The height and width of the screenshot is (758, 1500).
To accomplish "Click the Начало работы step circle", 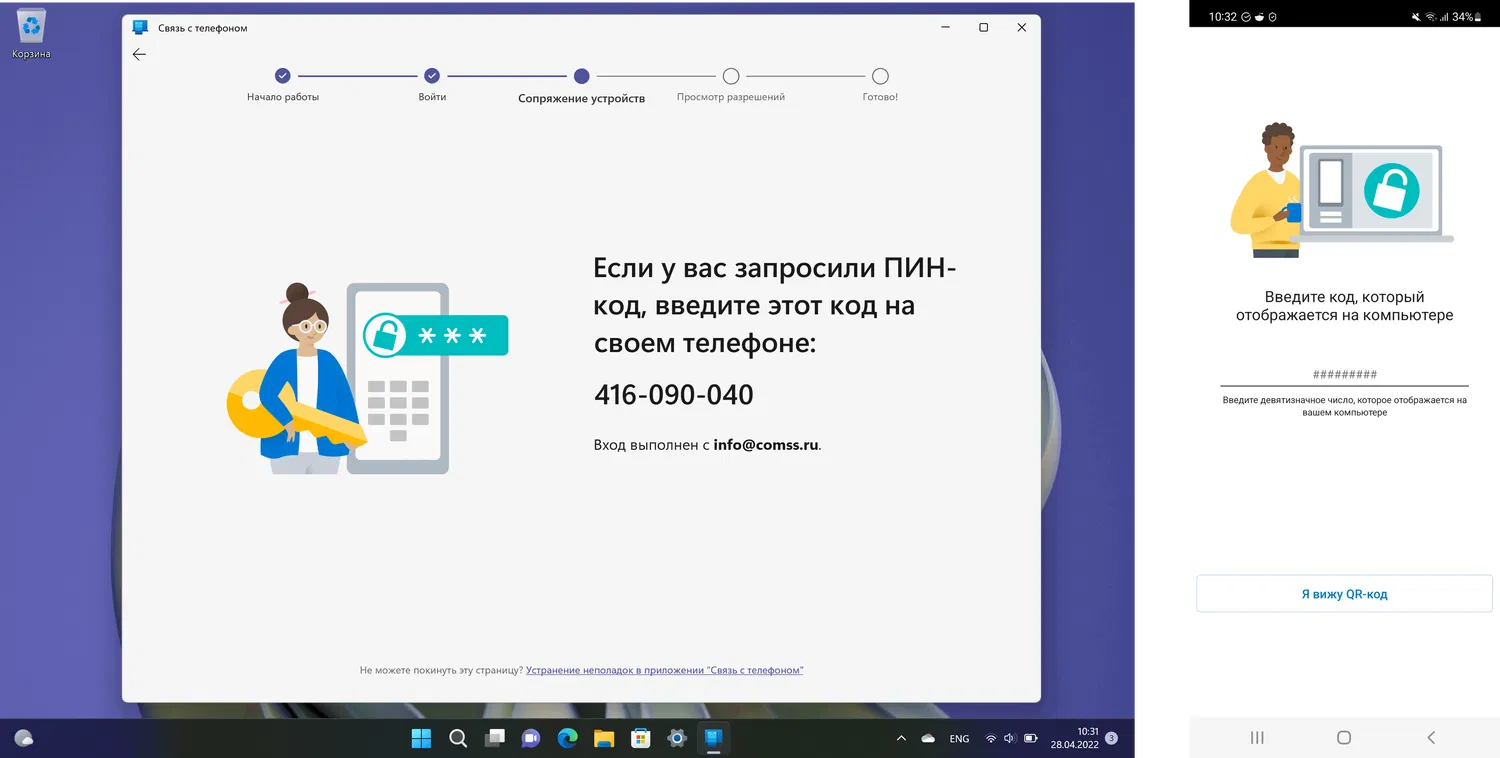I will pos(283,76).
